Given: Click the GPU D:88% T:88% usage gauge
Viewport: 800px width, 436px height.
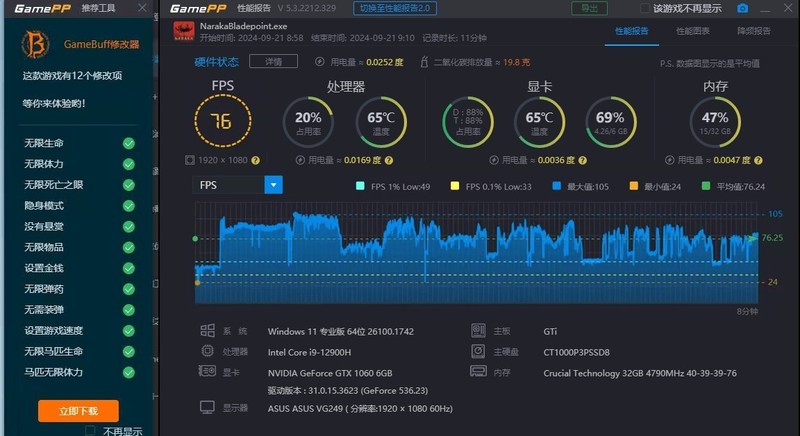Looking at the screenshot, I should click(468, 122).
